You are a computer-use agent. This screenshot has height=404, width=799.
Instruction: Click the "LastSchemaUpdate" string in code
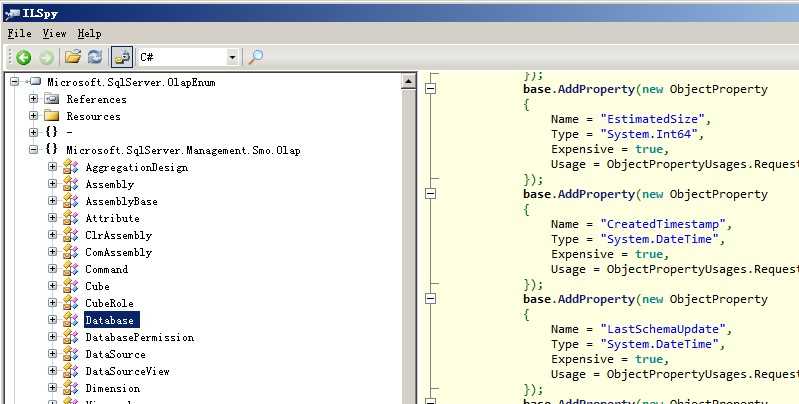point(663,329)
